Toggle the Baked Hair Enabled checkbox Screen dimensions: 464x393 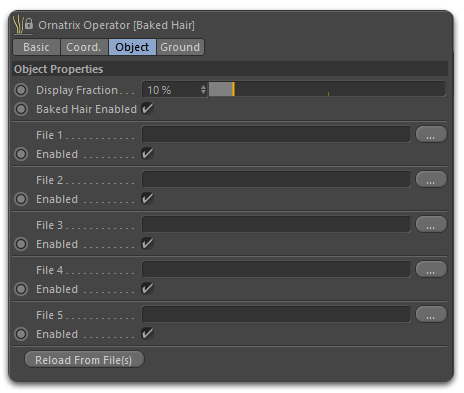click(x=147, y=109)
